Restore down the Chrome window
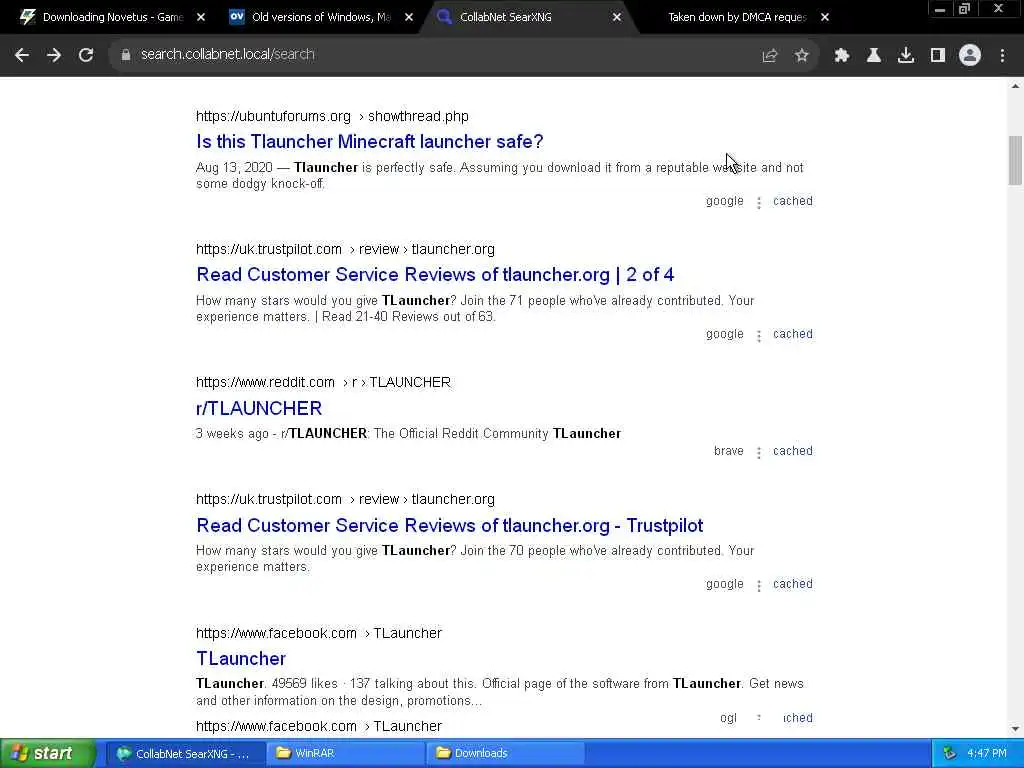This screenshot has width=1024, height=768. 964,9
